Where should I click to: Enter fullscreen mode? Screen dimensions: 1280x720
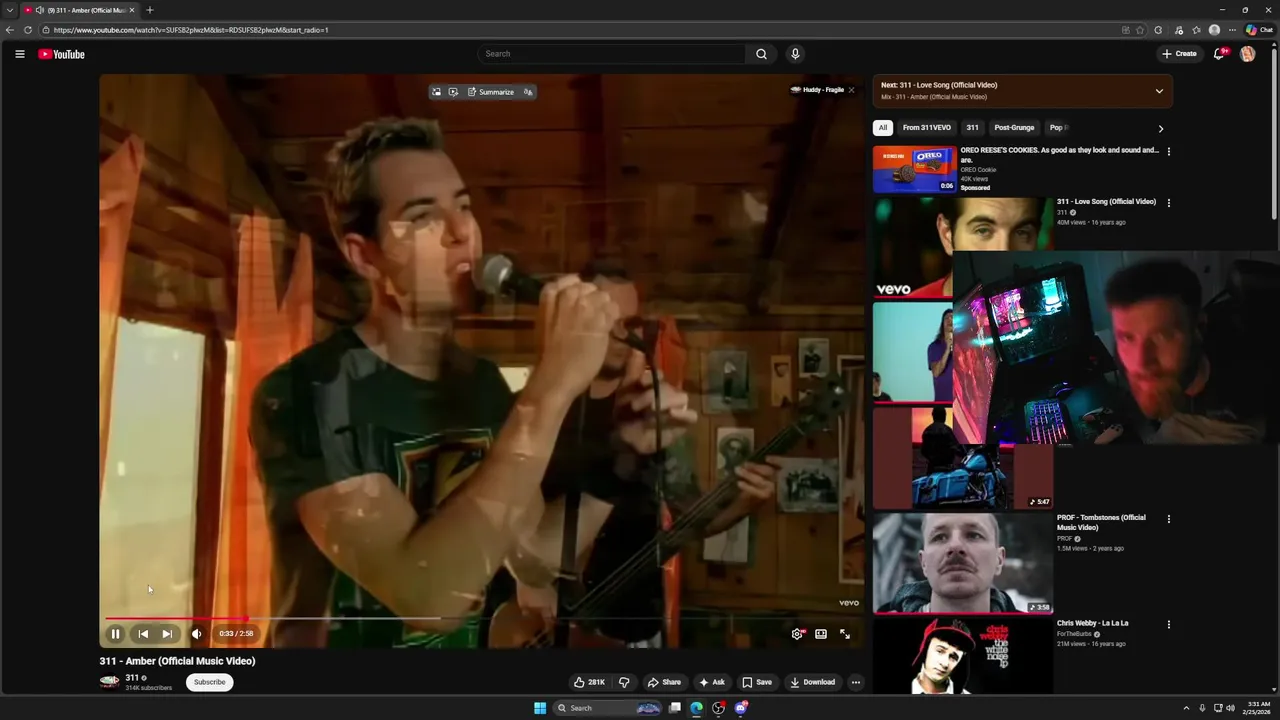(845, 633)
